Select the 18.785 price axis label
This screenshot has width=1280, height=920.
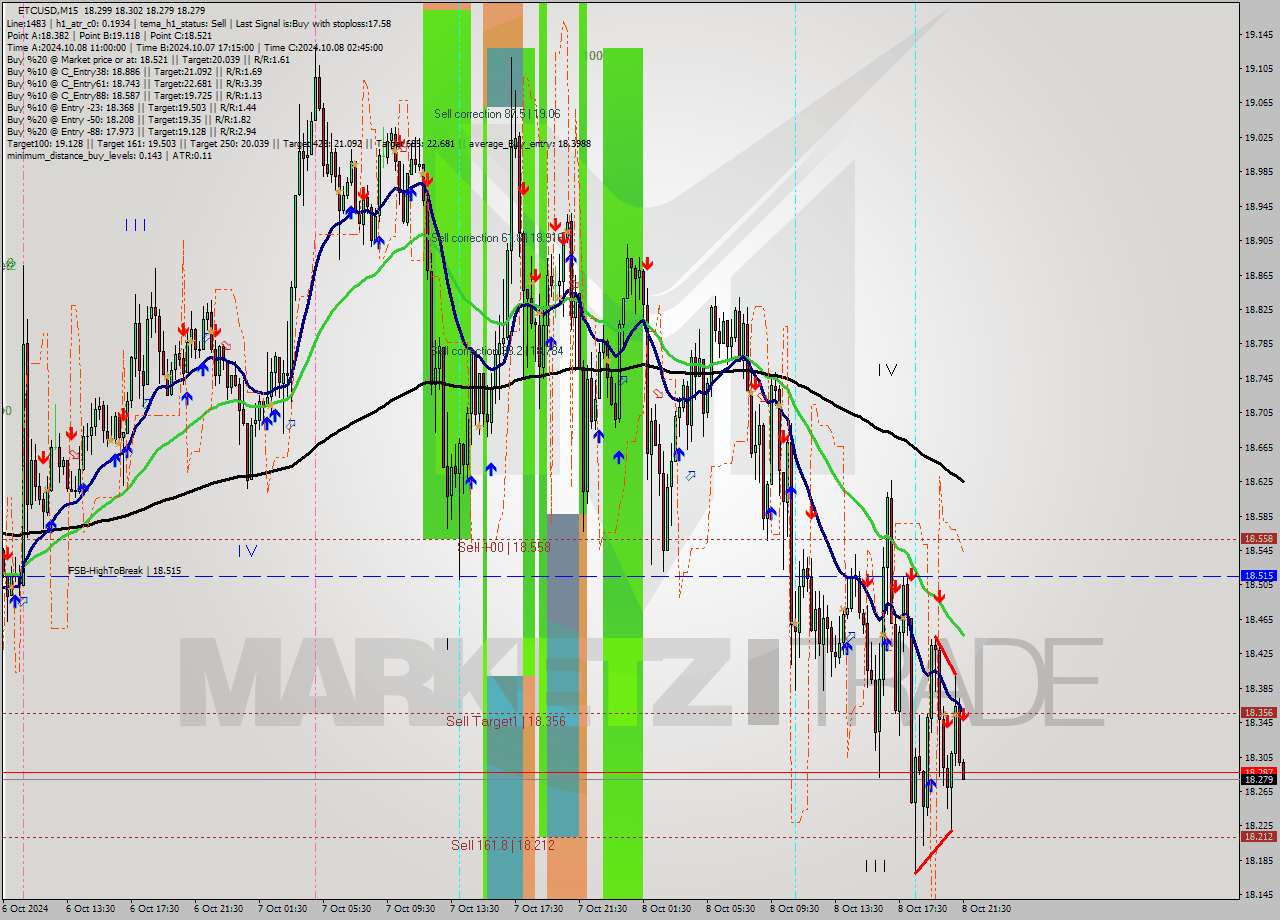coord(1258,344)
